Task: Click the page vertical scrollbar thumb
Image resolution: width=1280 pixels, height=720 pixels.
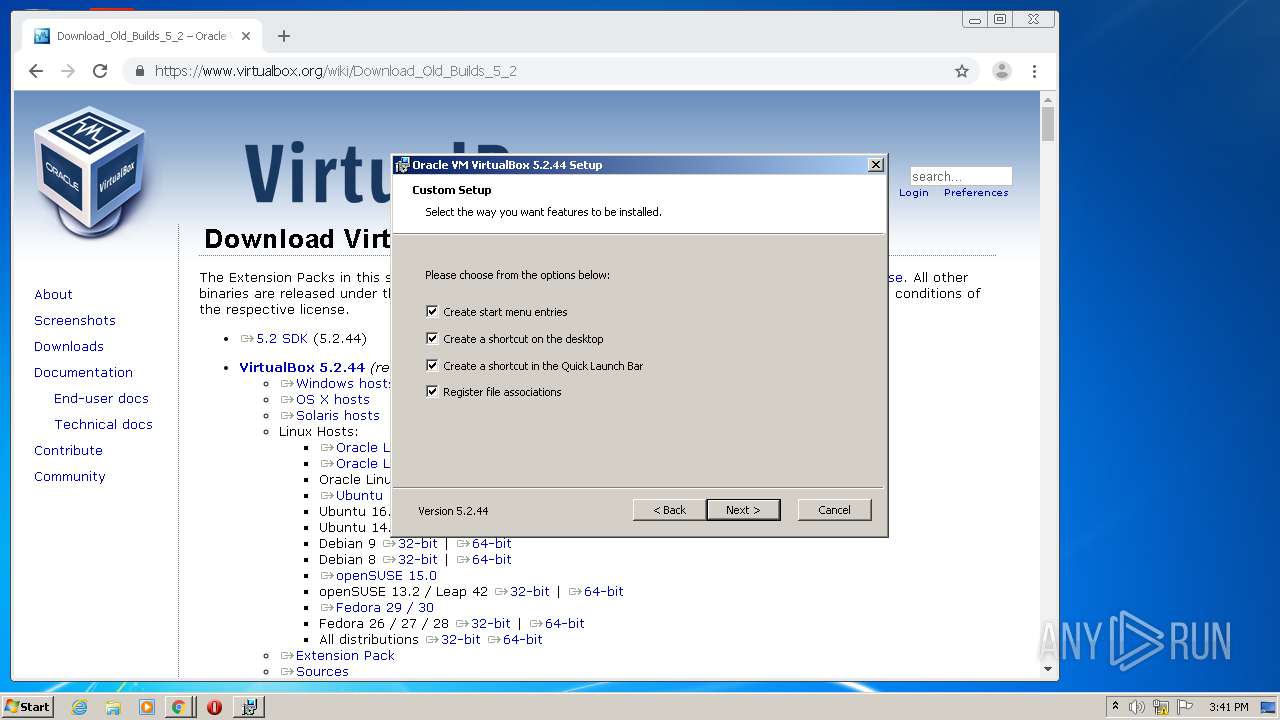Action: tap(1048, 124)
